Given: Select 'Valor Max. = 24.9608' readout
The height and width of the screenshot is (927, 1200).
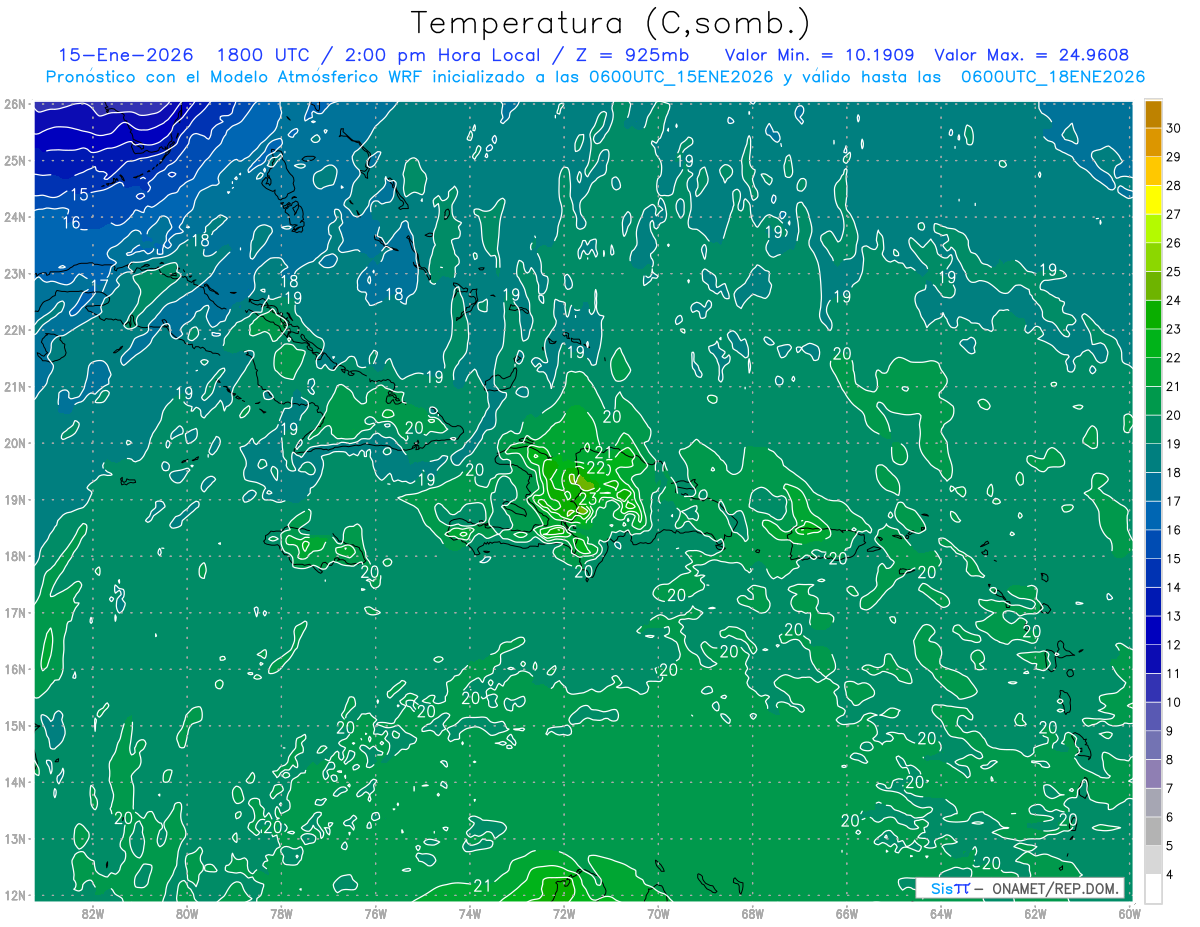Looking at the screenshot, I should pyautogui.click(x=1032, y=56).
